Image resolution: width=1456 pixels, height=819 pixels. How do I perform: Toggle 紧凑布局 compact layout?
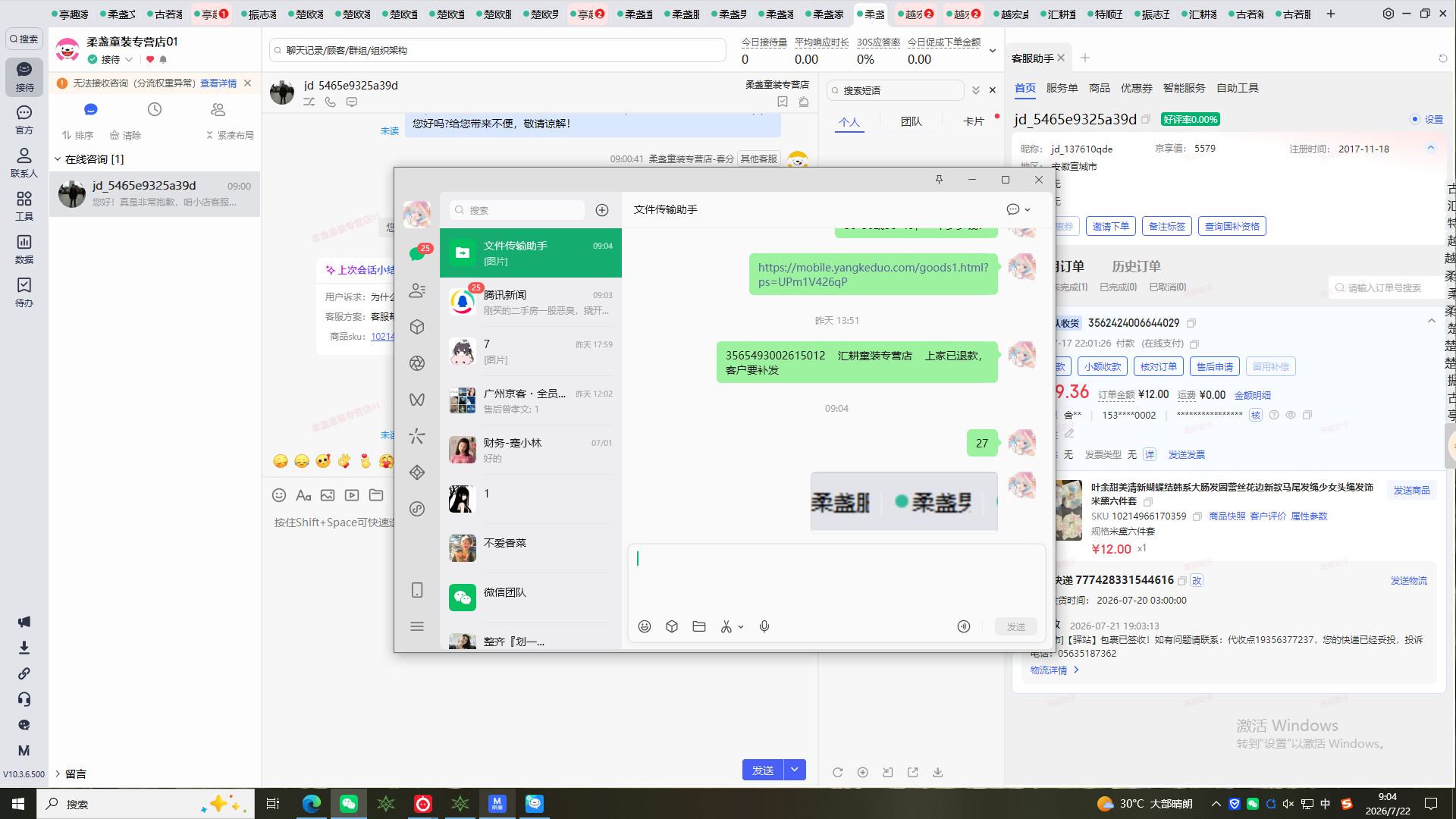click(x=230, y=135)
